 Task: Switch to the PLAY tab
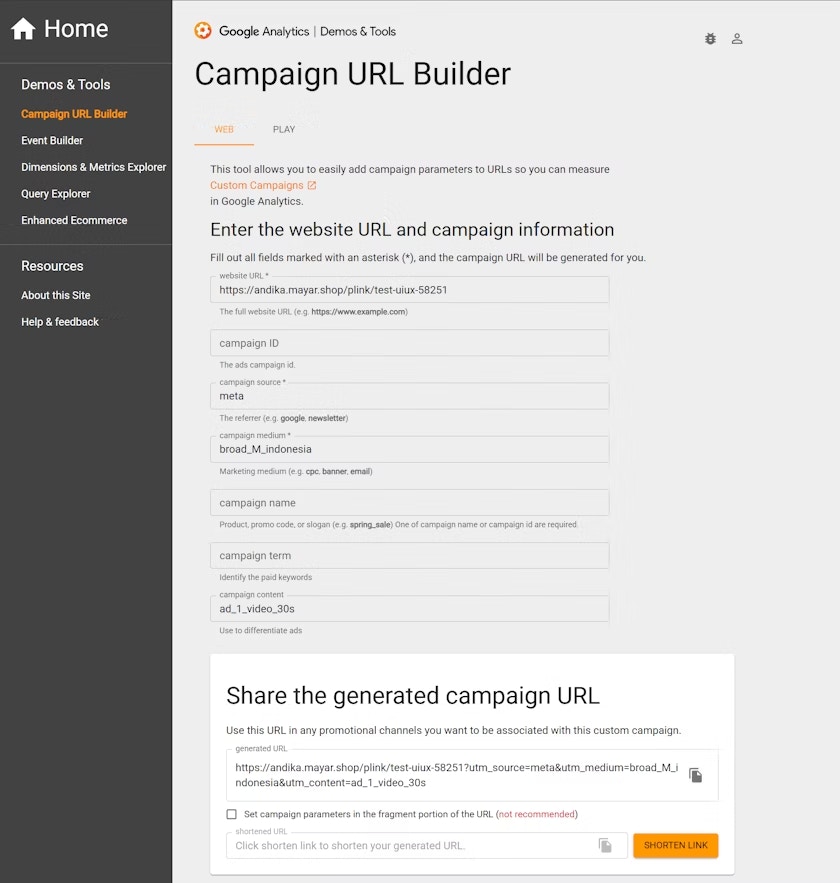pos(284,130)
